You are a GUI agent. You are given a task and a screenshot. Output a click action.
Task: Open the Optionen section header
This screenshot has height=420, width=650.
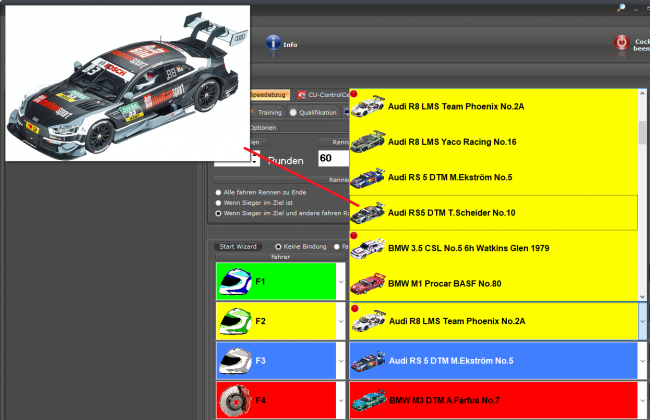coord(263,128)
